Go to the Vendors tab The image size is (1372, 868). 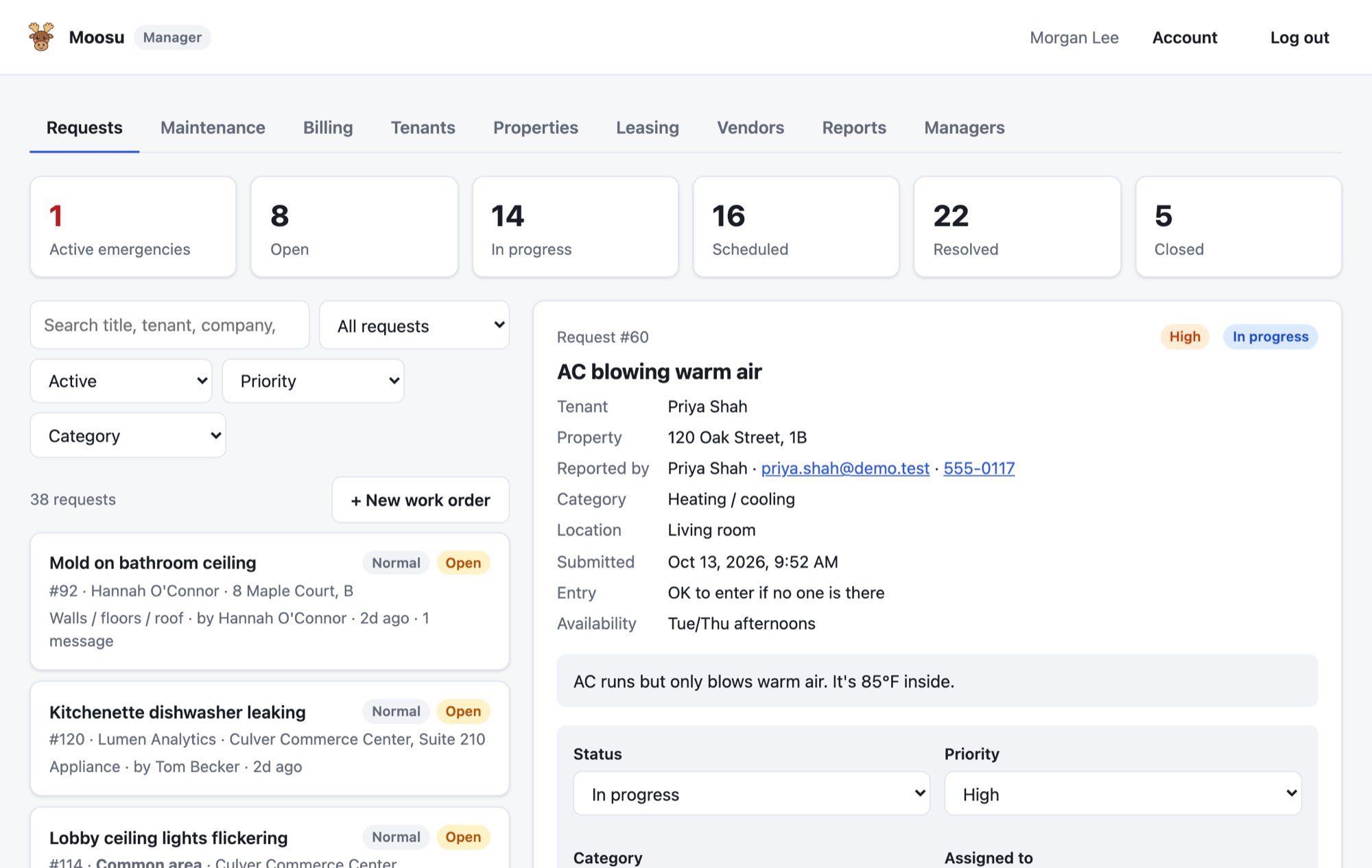click(750, 128)
